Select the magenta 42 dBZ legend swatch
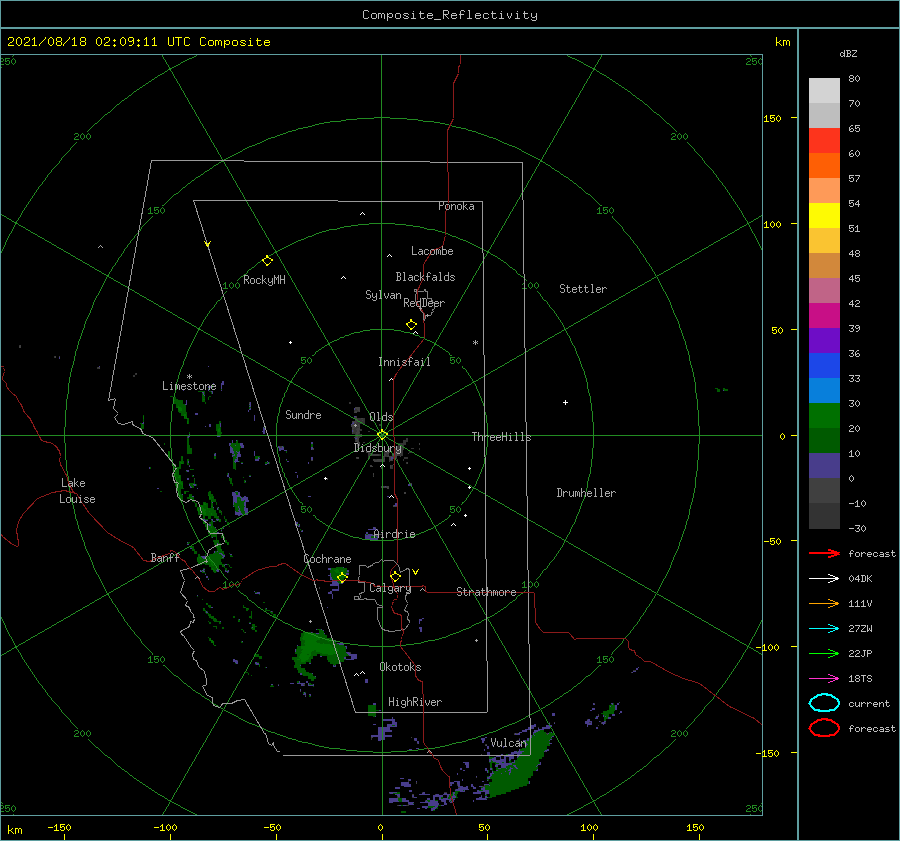Screen dimensions: 900x841 824,315
